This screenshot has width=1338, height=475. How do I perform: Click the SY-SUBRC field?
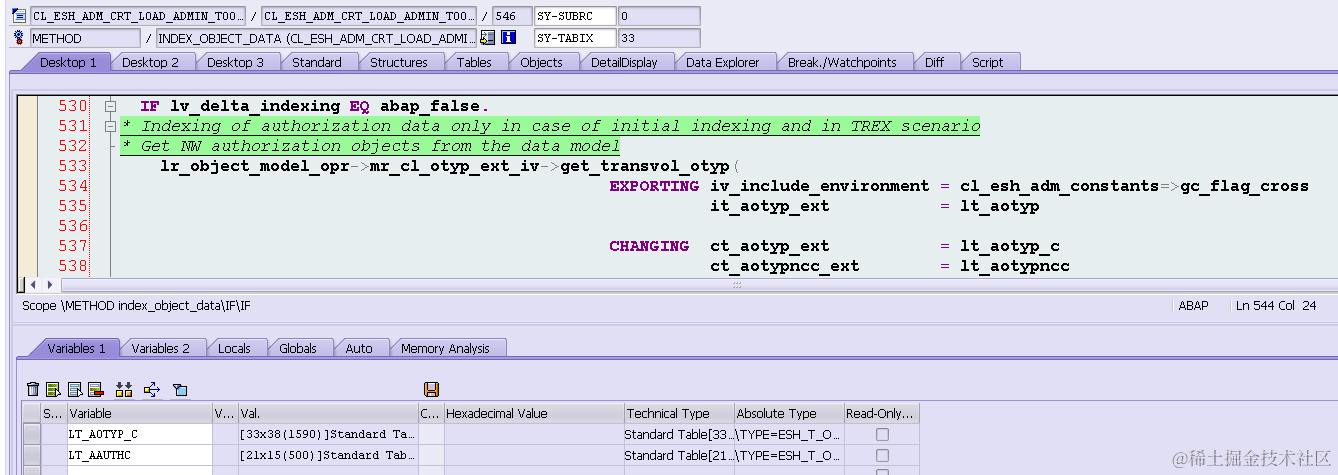[574, 16]
